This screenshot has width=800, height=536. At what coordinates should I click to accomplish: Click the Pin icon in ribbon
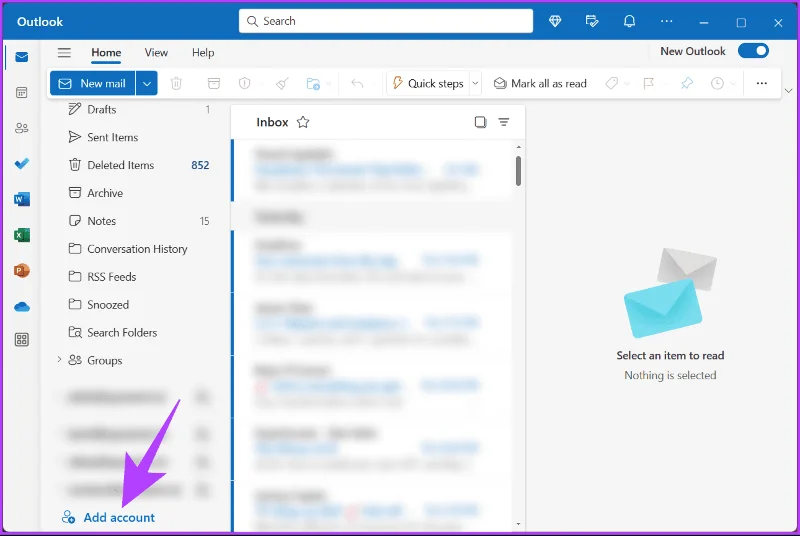tap(687, 83)
